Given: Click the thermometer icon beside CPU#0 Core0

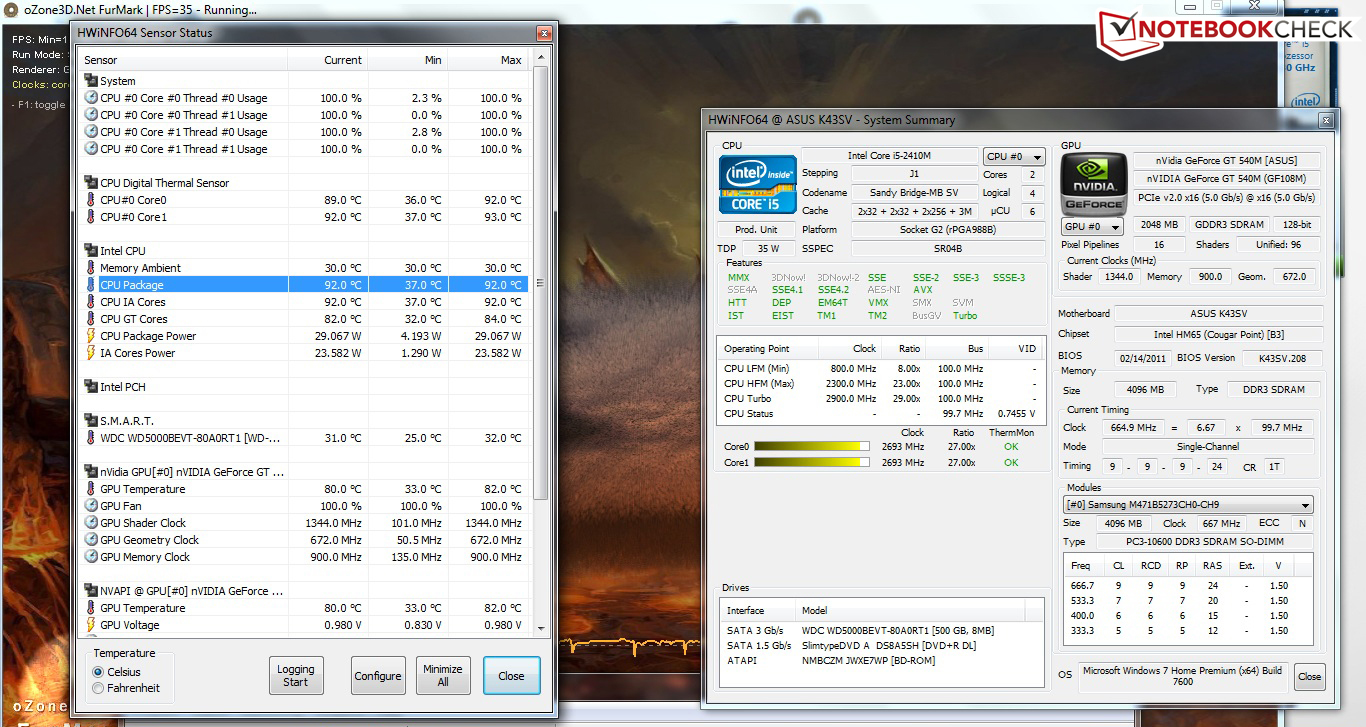Looking at the screenshot, I should pos(91,200).
